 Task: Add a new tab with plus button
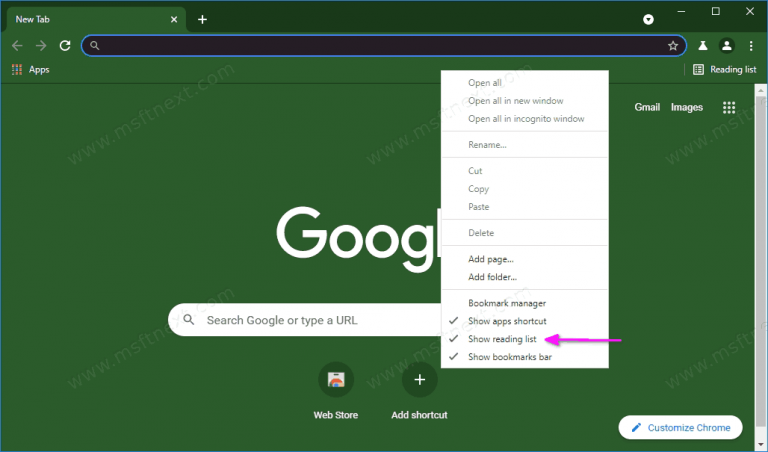pyautogui.click(x=202, y=20)
